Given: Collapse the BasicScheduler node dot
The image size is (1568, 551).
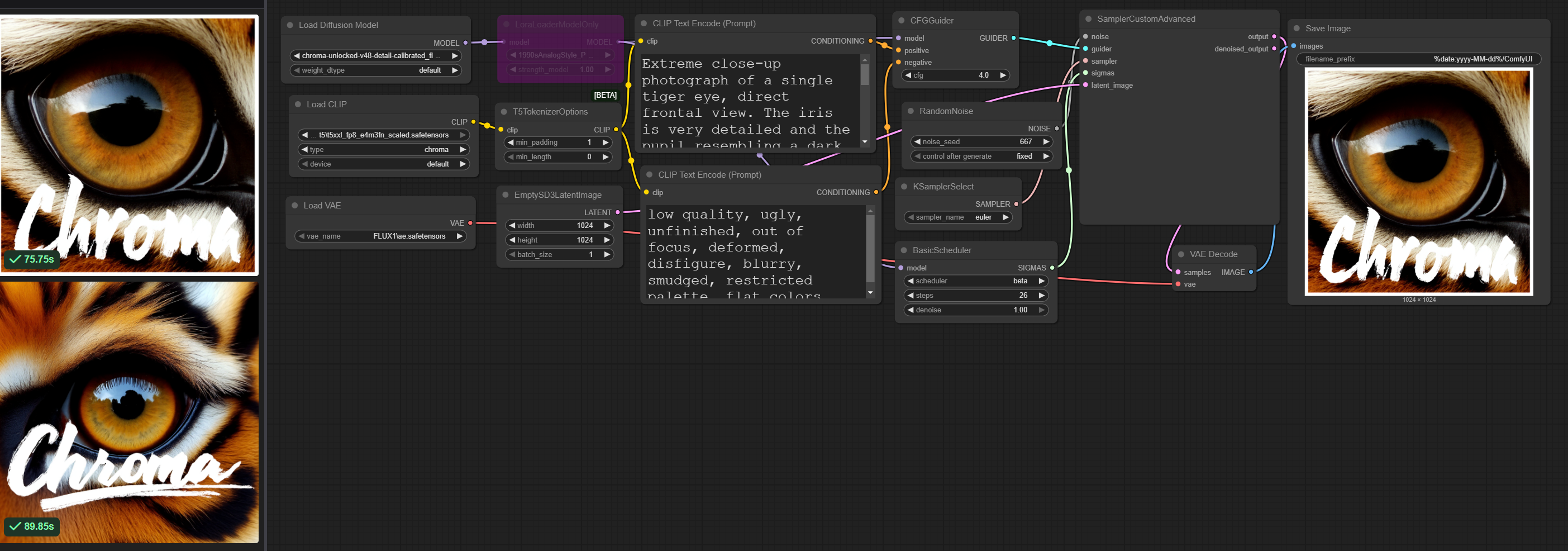Looking at the screenshot, I should point(904,250).
